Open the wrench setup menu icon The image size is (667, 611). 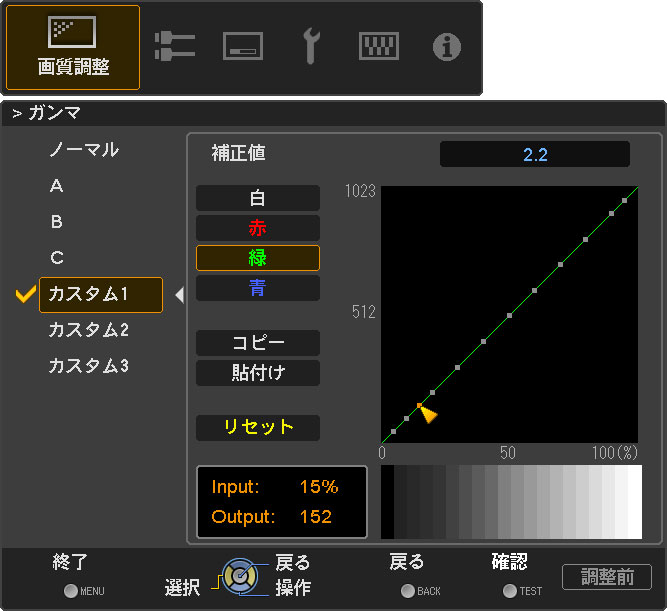pos(311,46)
